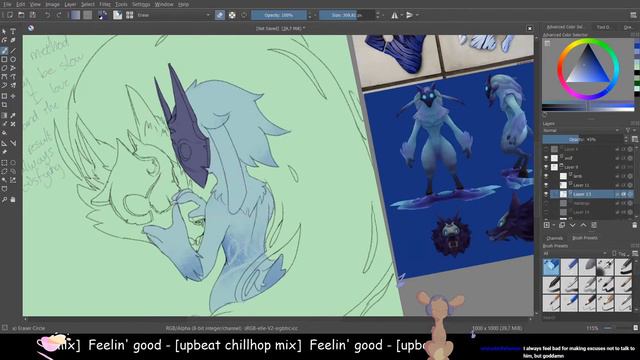Hide the Layer 9 group eye
Viewport: 640px width, 360px height.
pos(546,167)
